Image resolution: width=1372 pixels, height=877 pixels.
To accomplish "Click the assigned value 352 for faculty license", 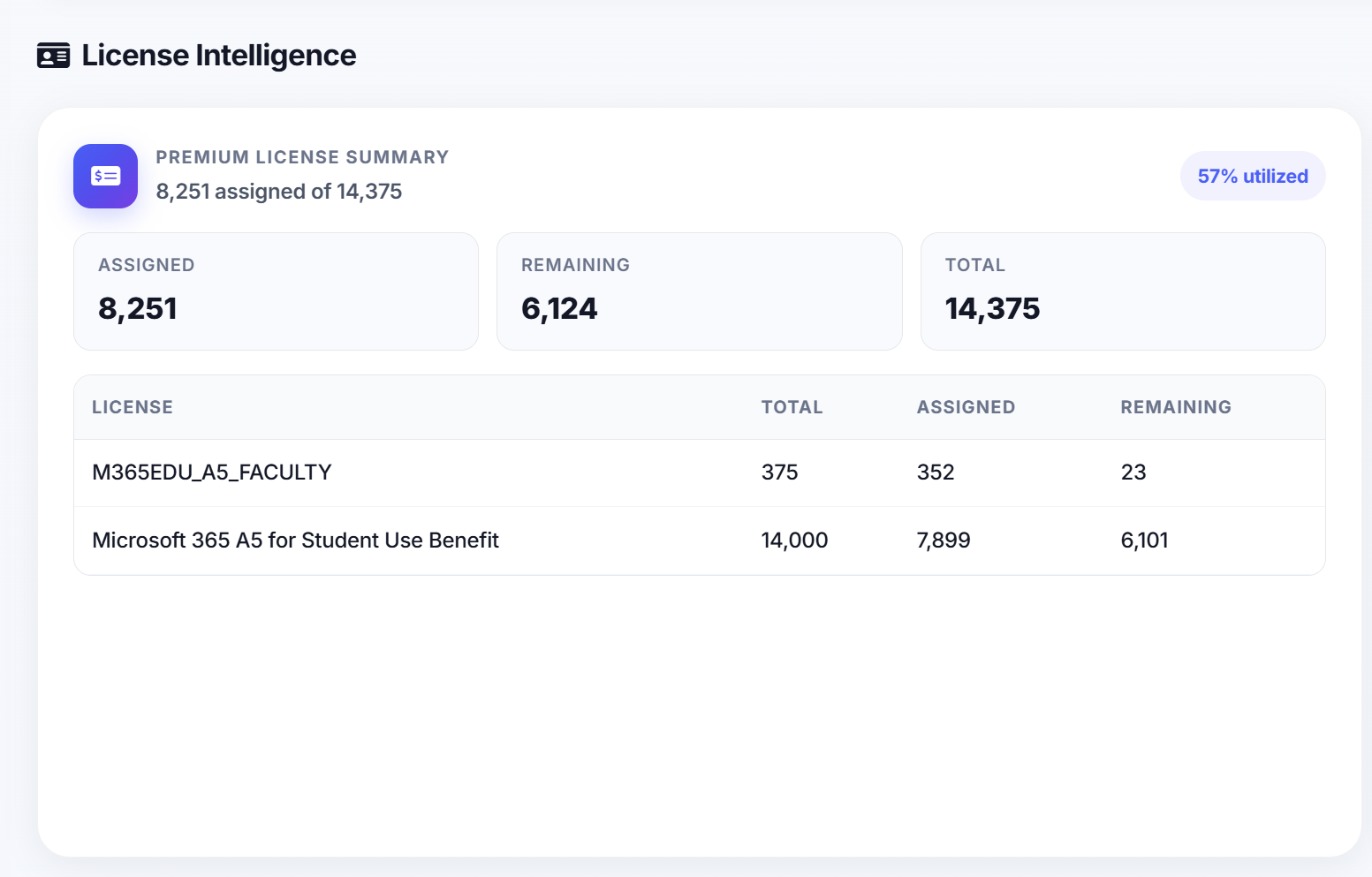I will tap(936, 473).
